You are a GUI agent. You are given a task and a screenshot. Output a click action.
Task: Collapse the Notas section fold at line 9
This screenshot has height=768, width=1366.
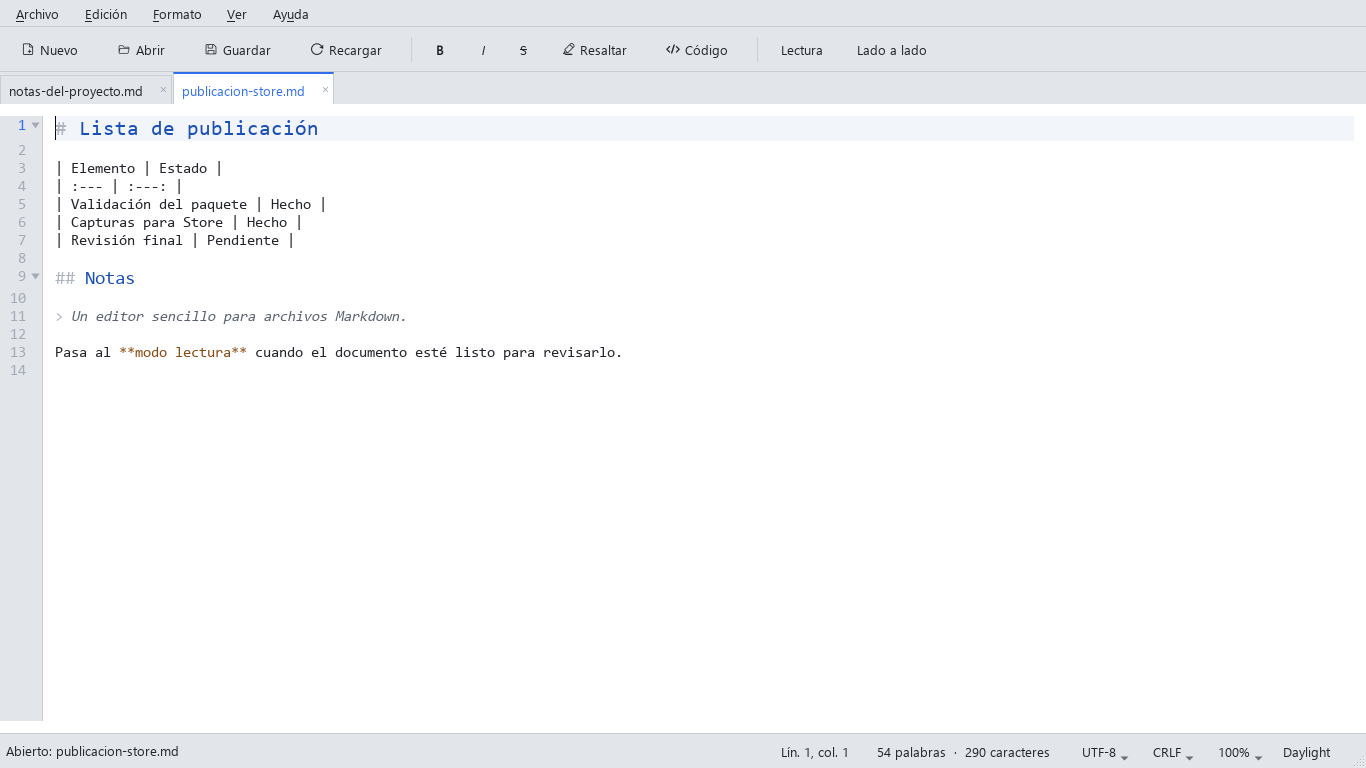35,275
